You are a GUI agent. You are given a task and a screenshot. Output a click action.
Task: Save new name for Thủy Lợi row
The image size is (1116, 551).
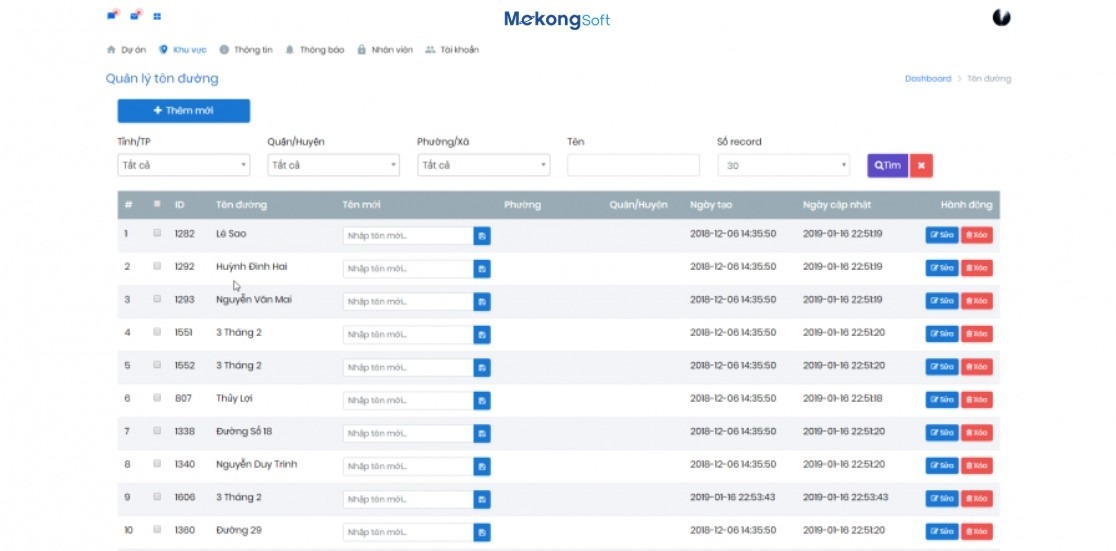click(x=482, y=401)
